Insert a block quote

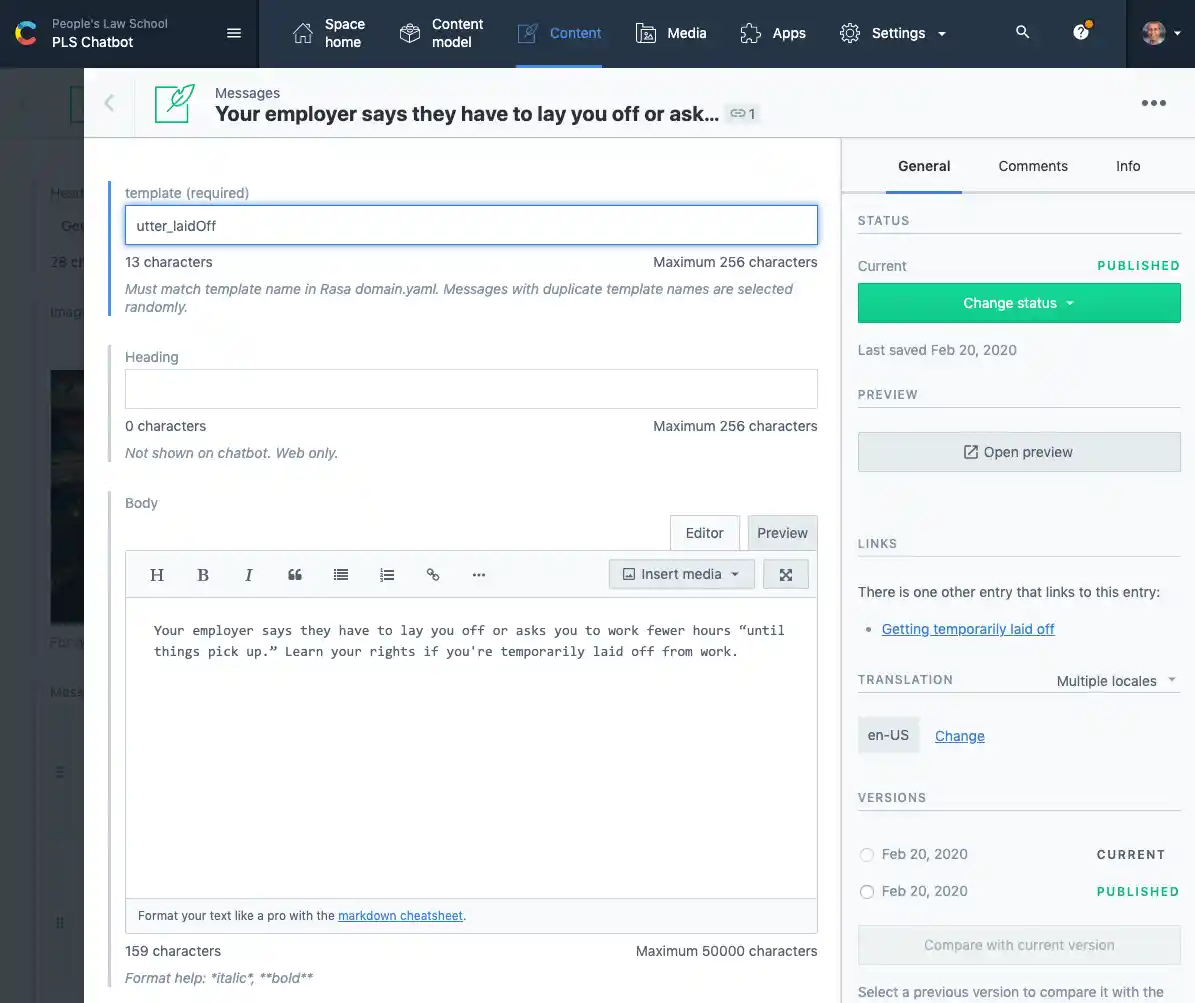(x=295, y=575)
